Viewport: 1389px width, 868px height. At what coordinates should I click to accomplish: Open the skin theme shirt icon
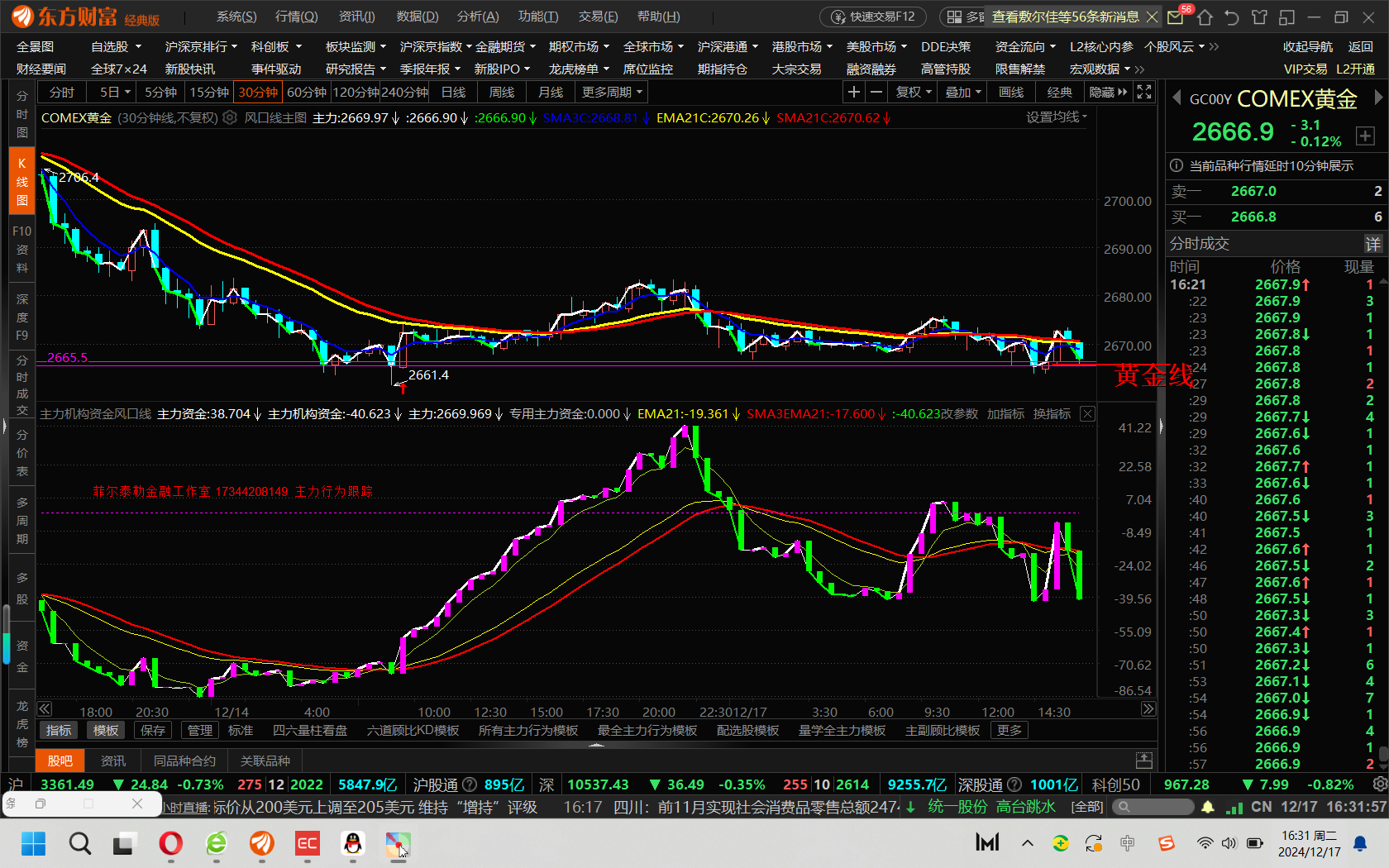click(1259, 17)
